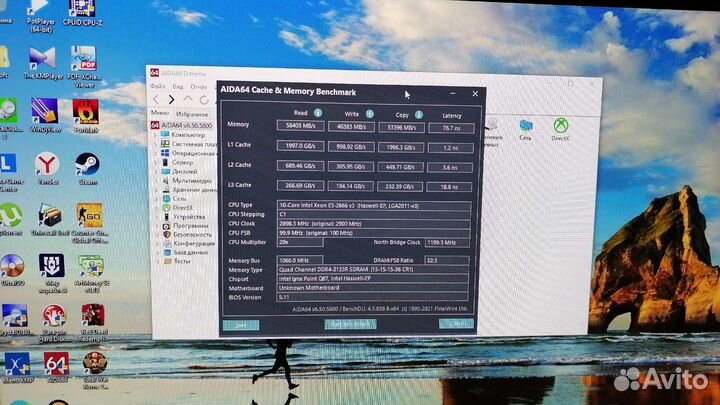720x405 pixels.
Task: Open Yandex browser desktop icon
Action: pos(47,169)
